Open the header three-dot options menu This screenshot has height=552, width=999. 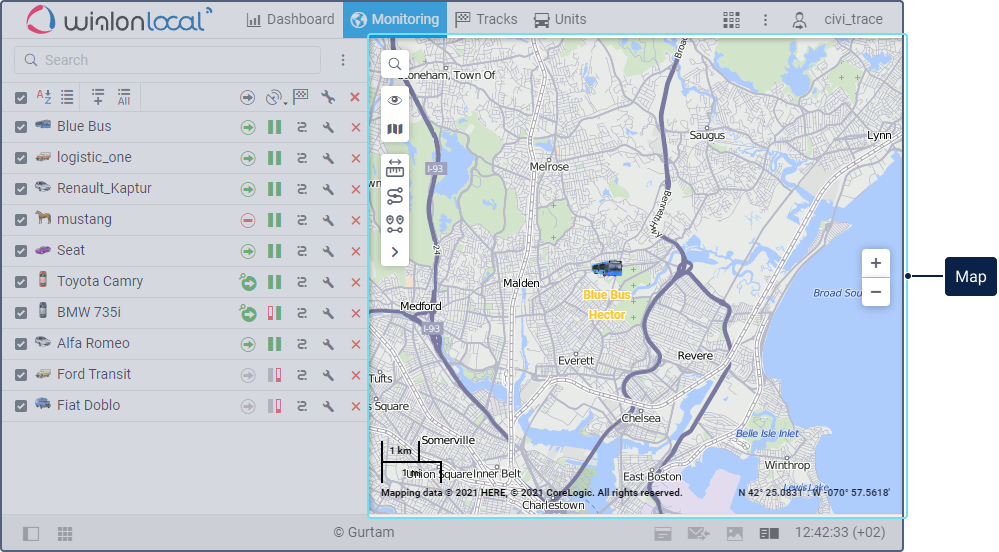[765, 20]
